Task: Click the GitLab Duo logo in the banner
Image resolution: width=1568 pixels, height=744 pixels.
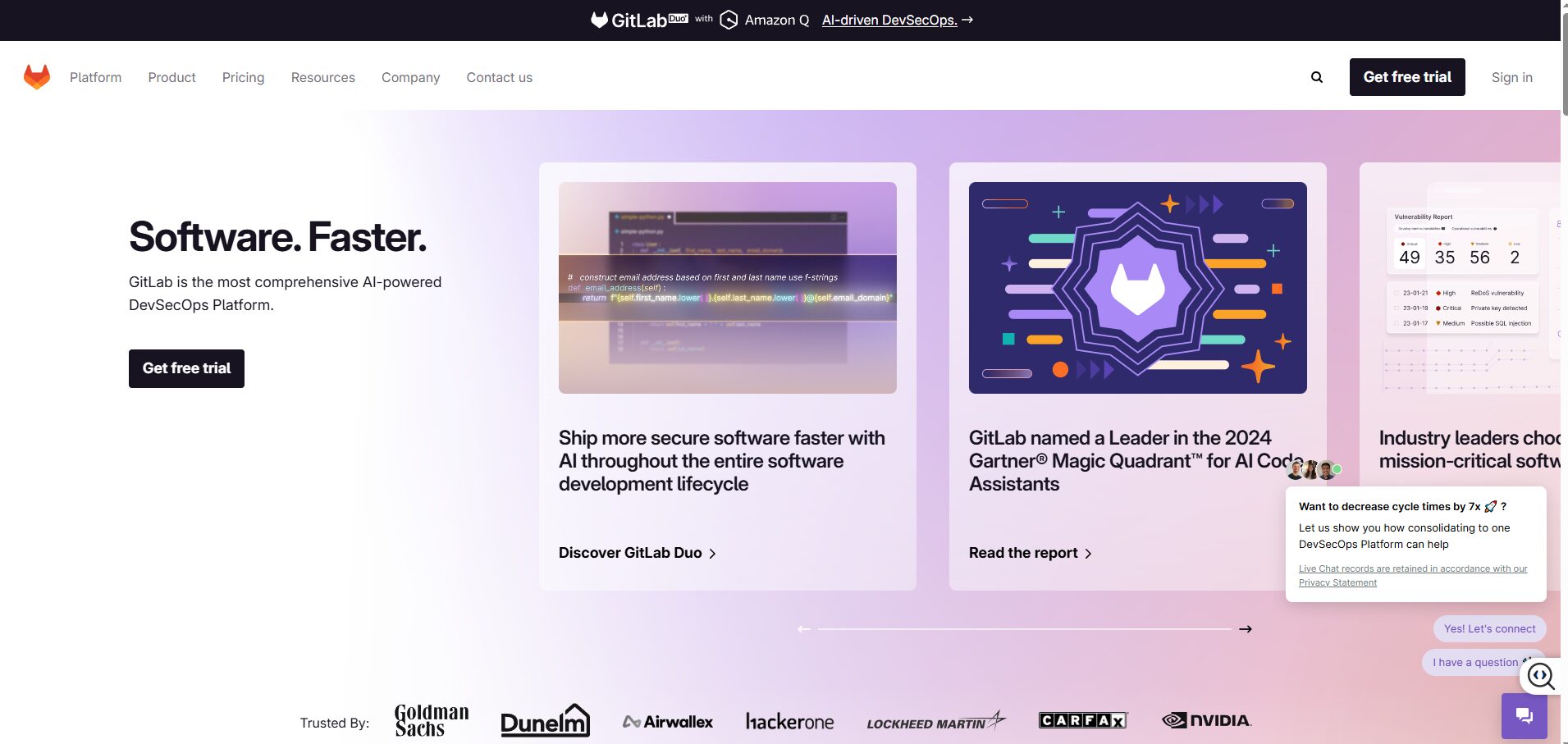Action: tap(640, 19)
